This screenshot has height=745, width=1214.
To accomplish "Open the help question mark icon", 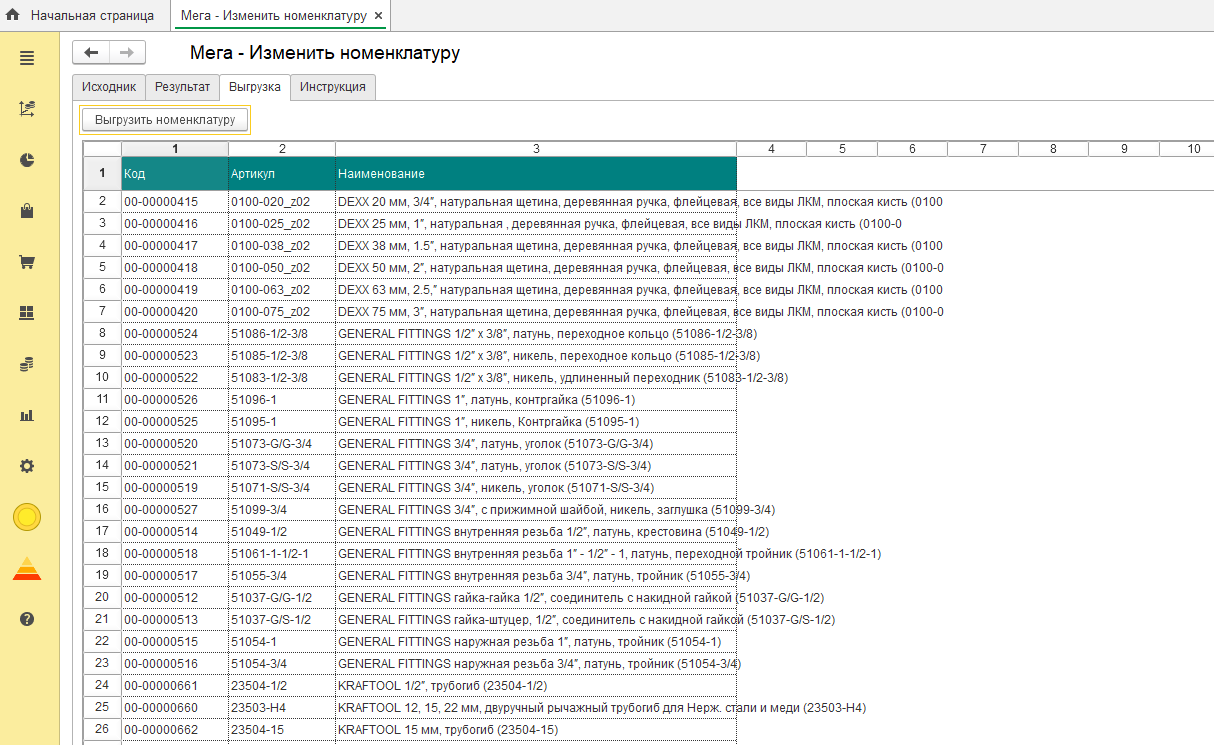I will click(x=27, y=619).
